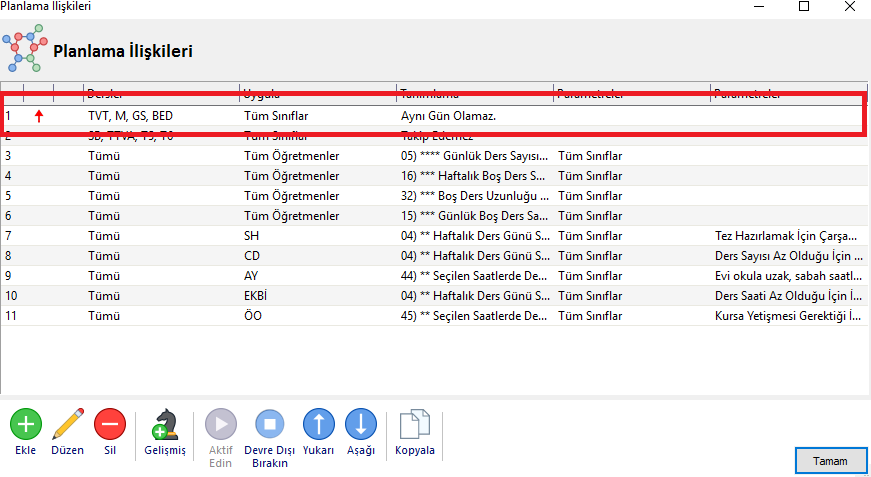871x477 pixels.
Task: Click Tüm Sınıflar cell in row 1
Action: point(276,117)
